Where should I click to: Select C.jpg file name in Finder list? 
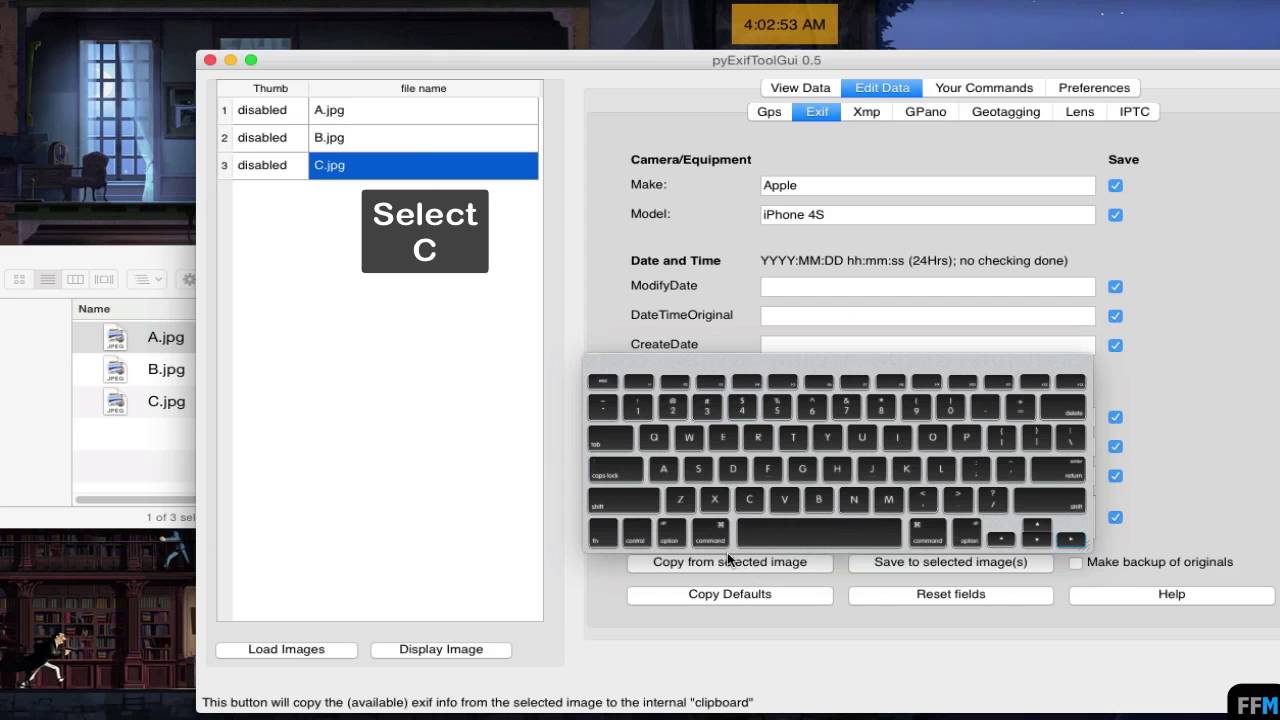(x=166, y=402)
